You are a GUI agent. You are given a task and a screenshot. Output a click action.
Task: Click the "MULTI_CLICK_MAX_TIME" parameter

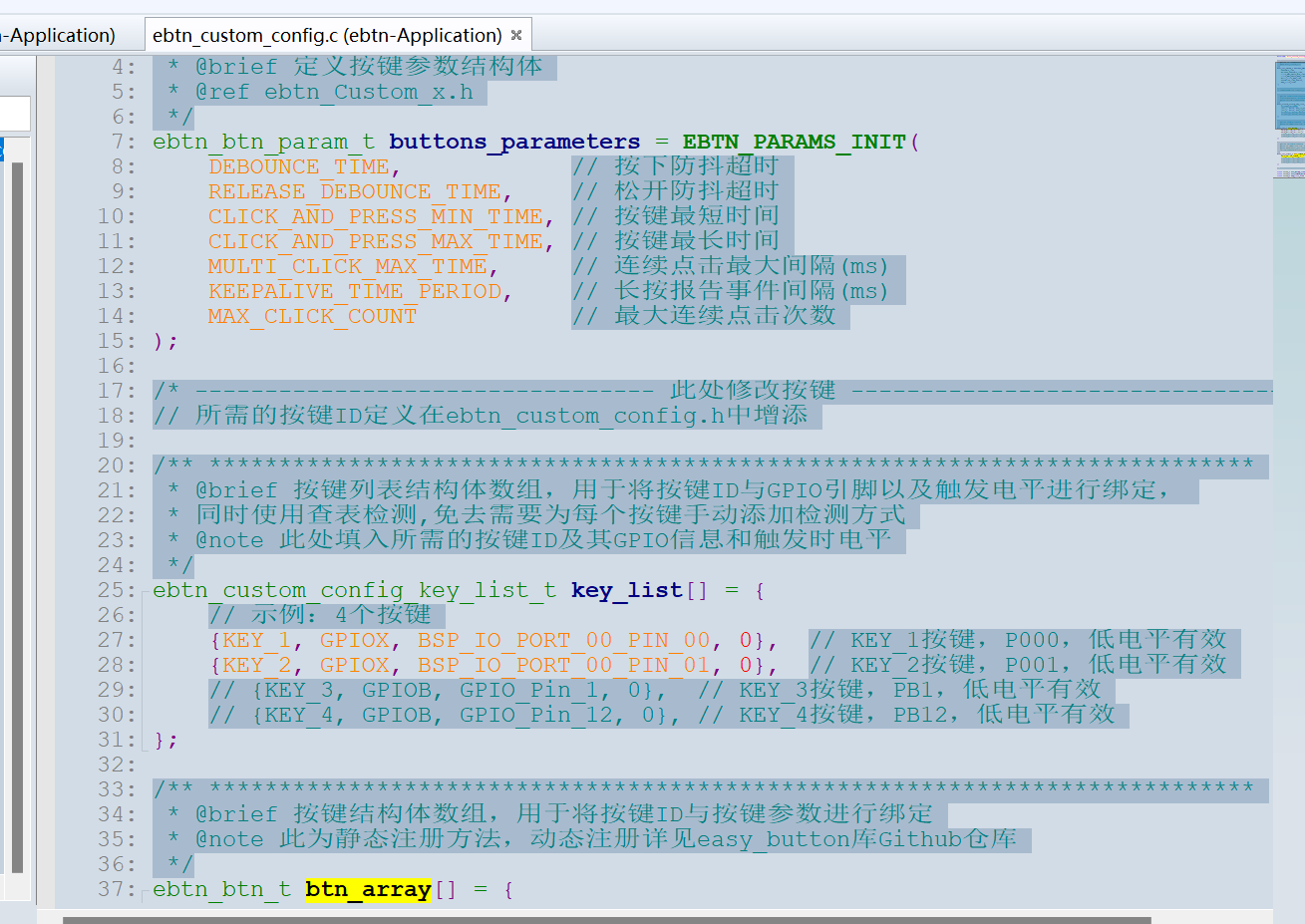pyautogui.click(x=348, y=267)
